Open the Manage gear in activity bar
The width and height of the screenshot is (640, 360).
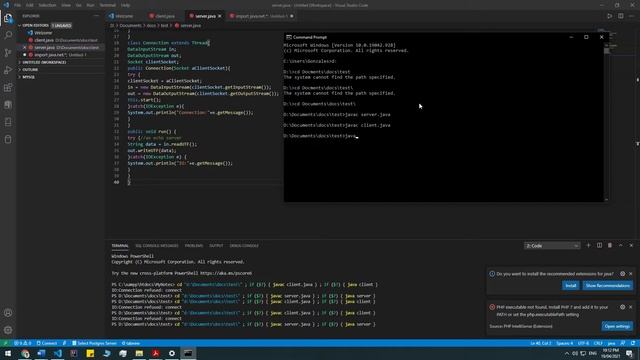(8, 330)
